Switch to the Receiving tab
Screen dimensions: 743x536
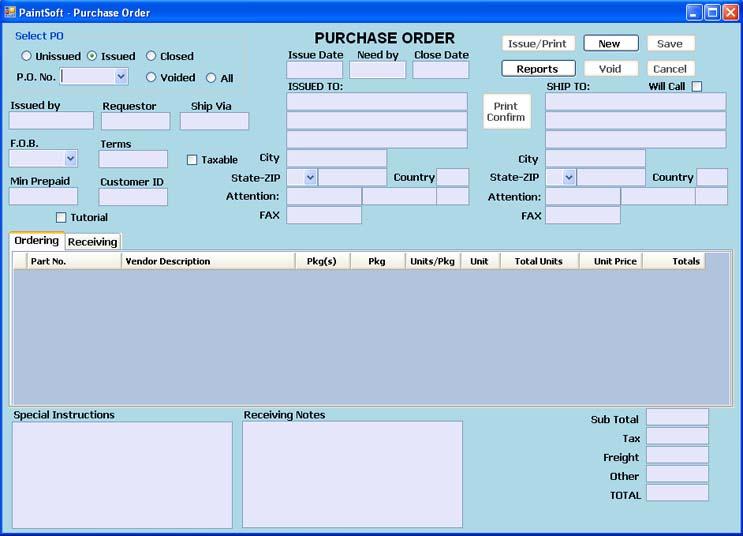click(92, 242)
